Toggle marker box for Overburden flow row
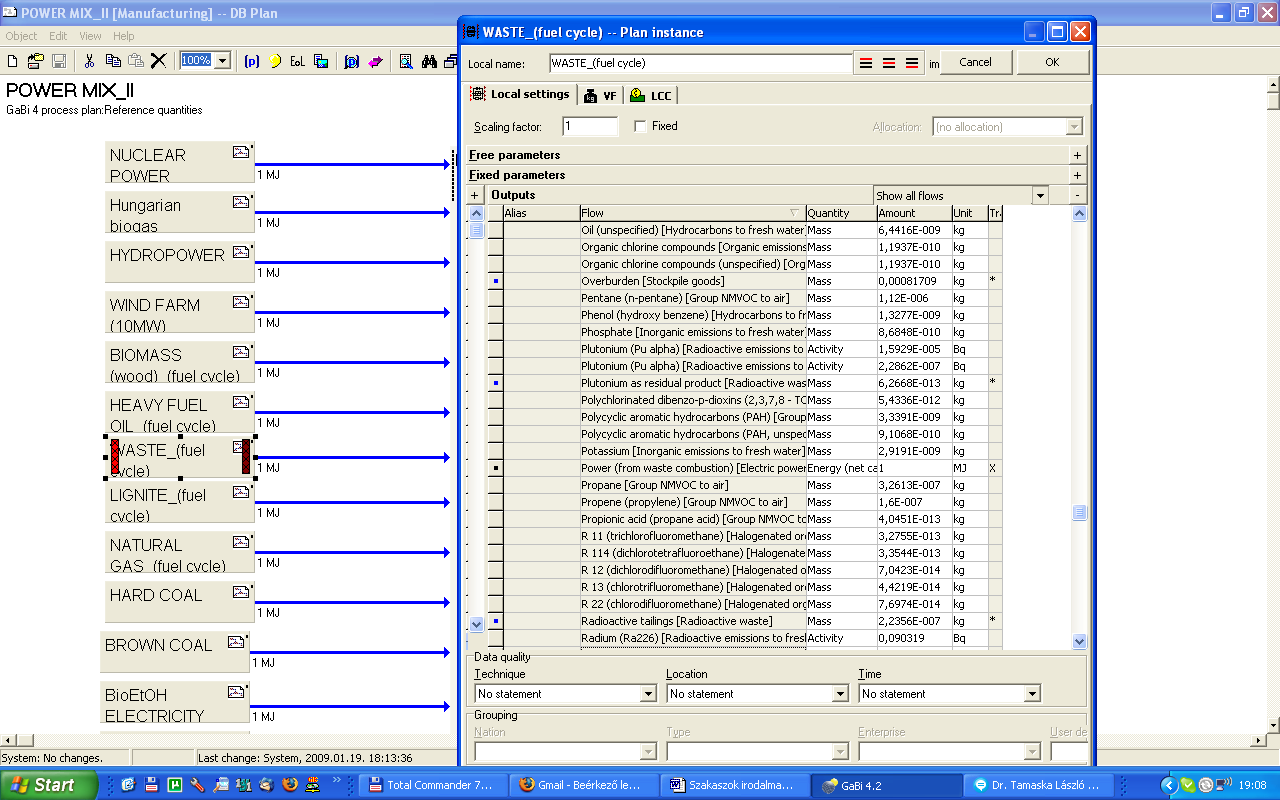 (495, 281)
